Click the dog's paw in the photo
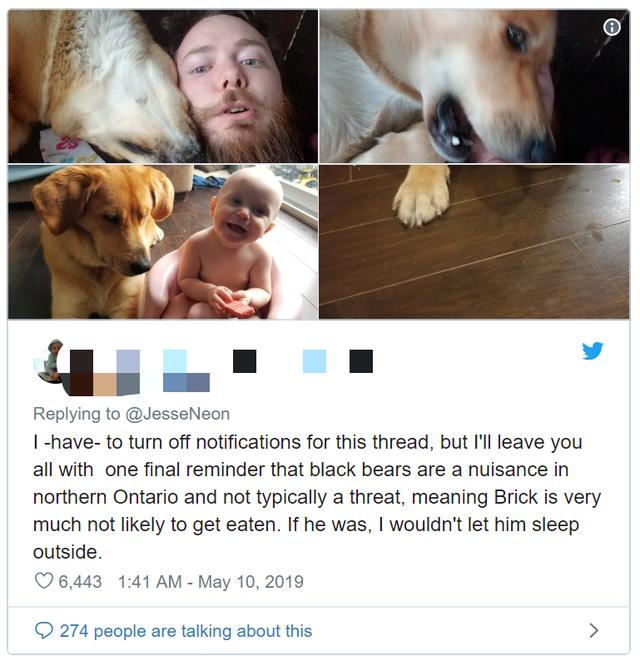The image size is (640, 666). coord(420,198)
